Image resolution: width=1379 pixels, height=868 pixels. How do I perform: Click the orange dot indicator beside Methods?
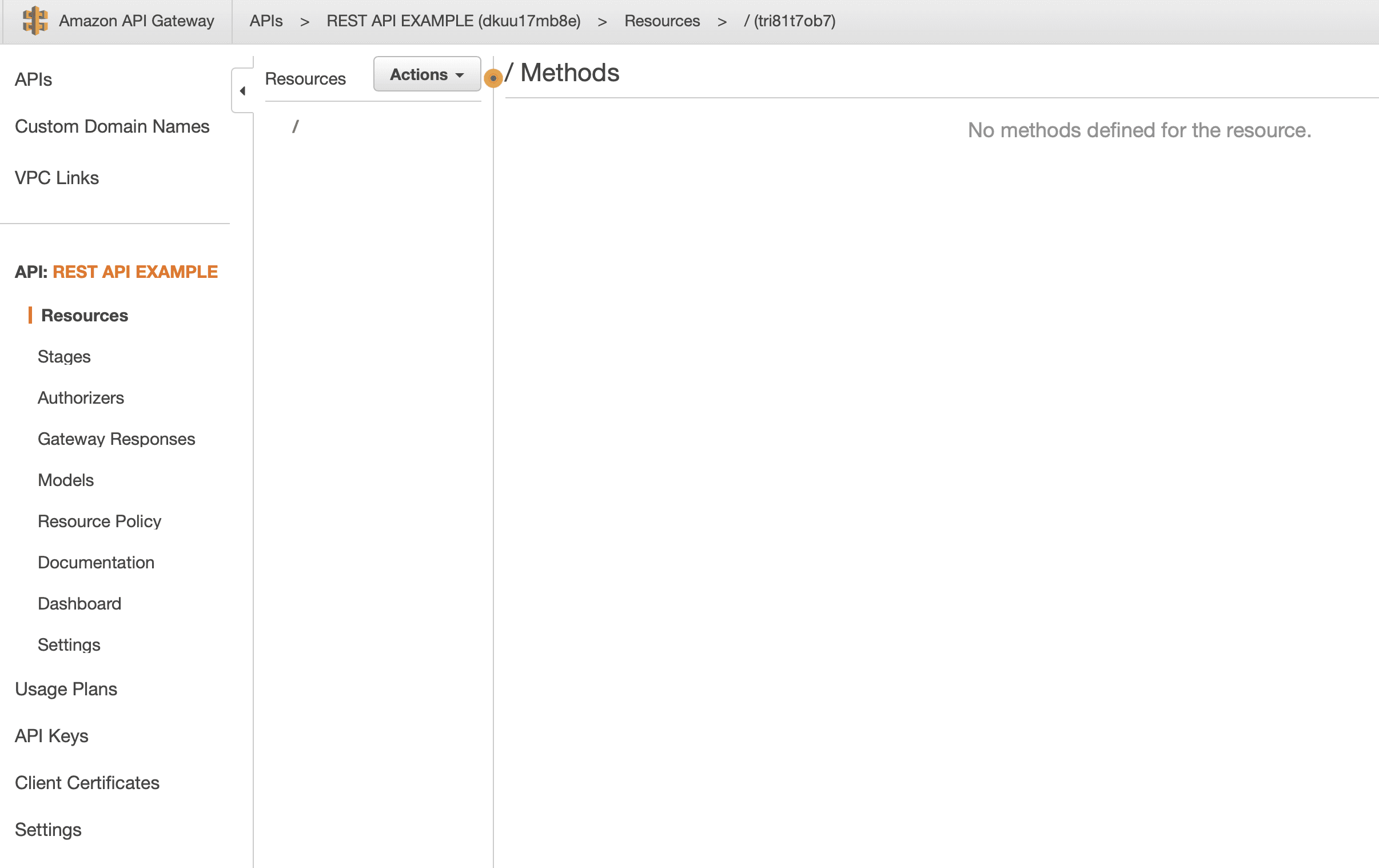point(492,78)
